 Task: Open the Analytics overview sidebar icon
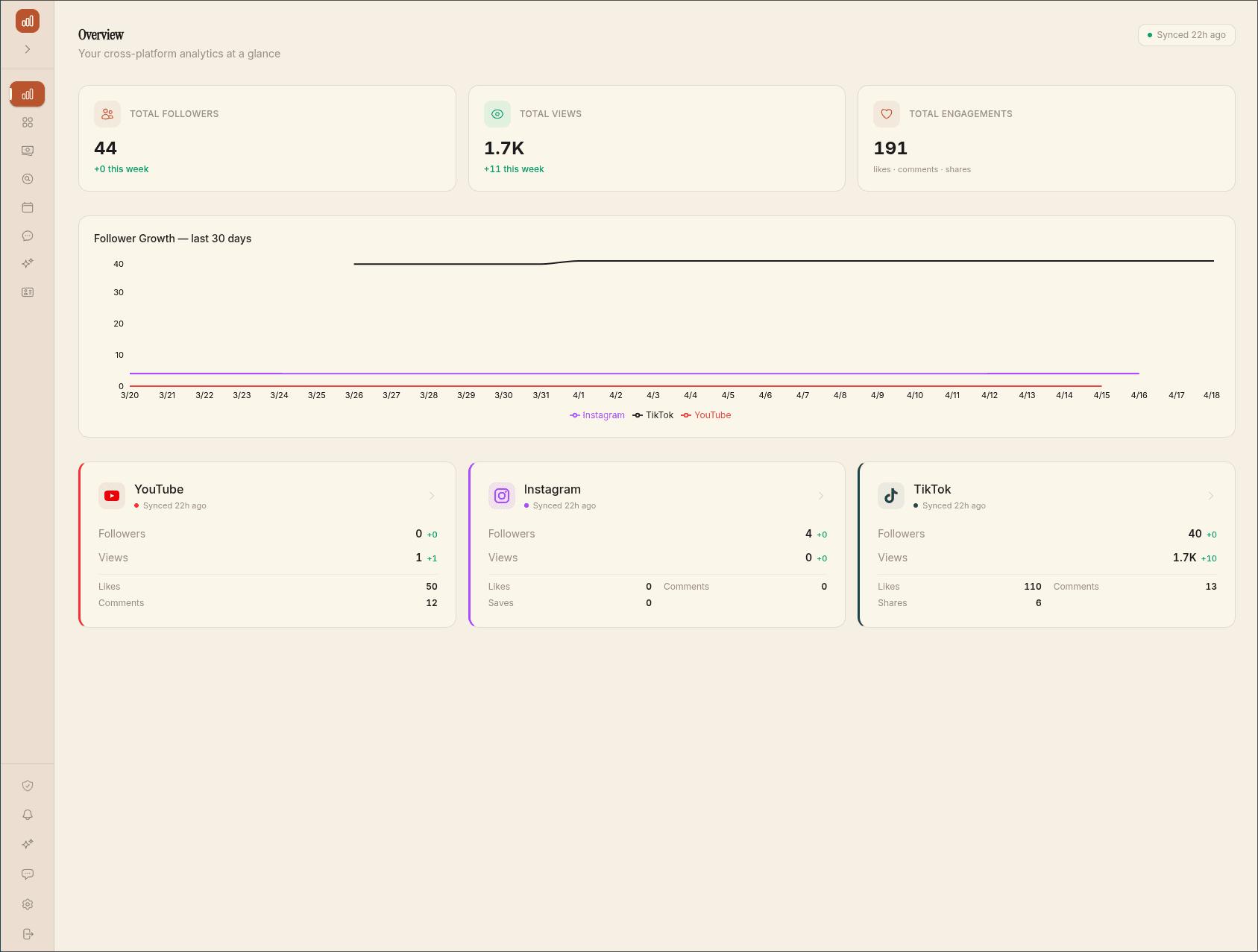pyautogui.click(x=28, y=94)
